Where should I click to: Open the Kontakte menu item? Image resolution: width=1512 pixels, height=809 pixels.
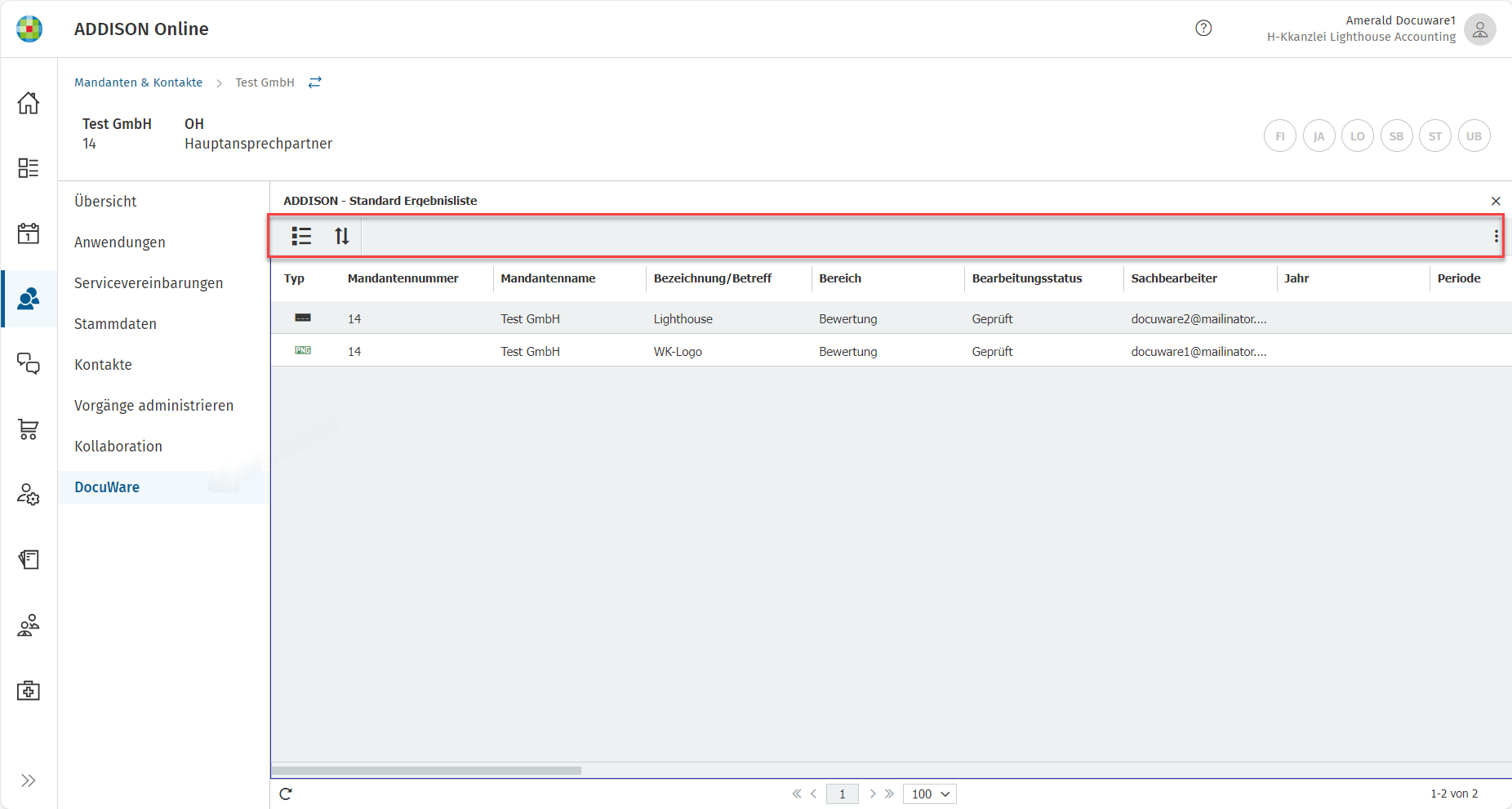point(103,365)
